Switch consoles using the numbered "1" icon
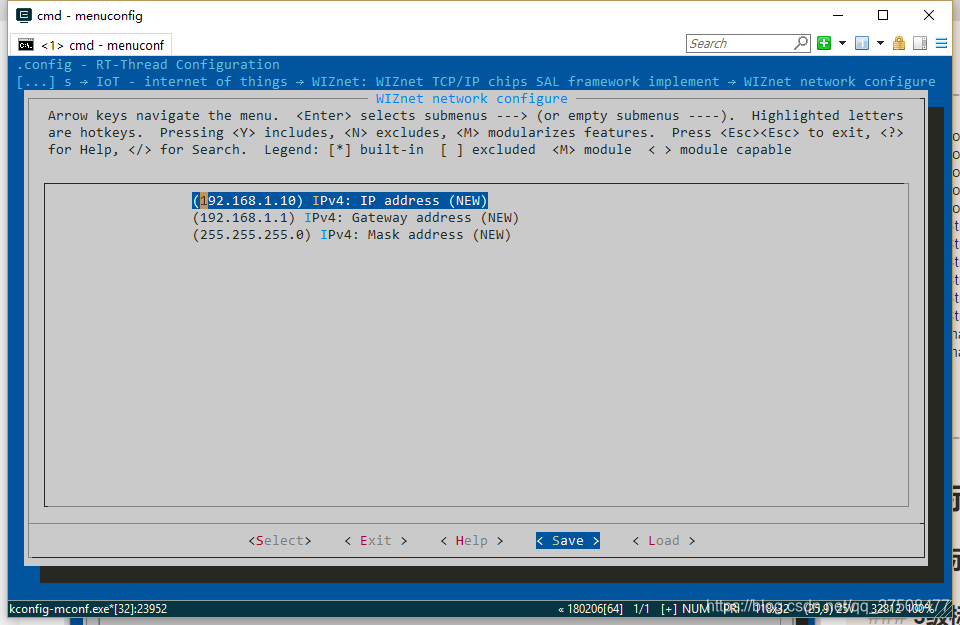Screen dimensions: 960x625 [x=862, y=43]
